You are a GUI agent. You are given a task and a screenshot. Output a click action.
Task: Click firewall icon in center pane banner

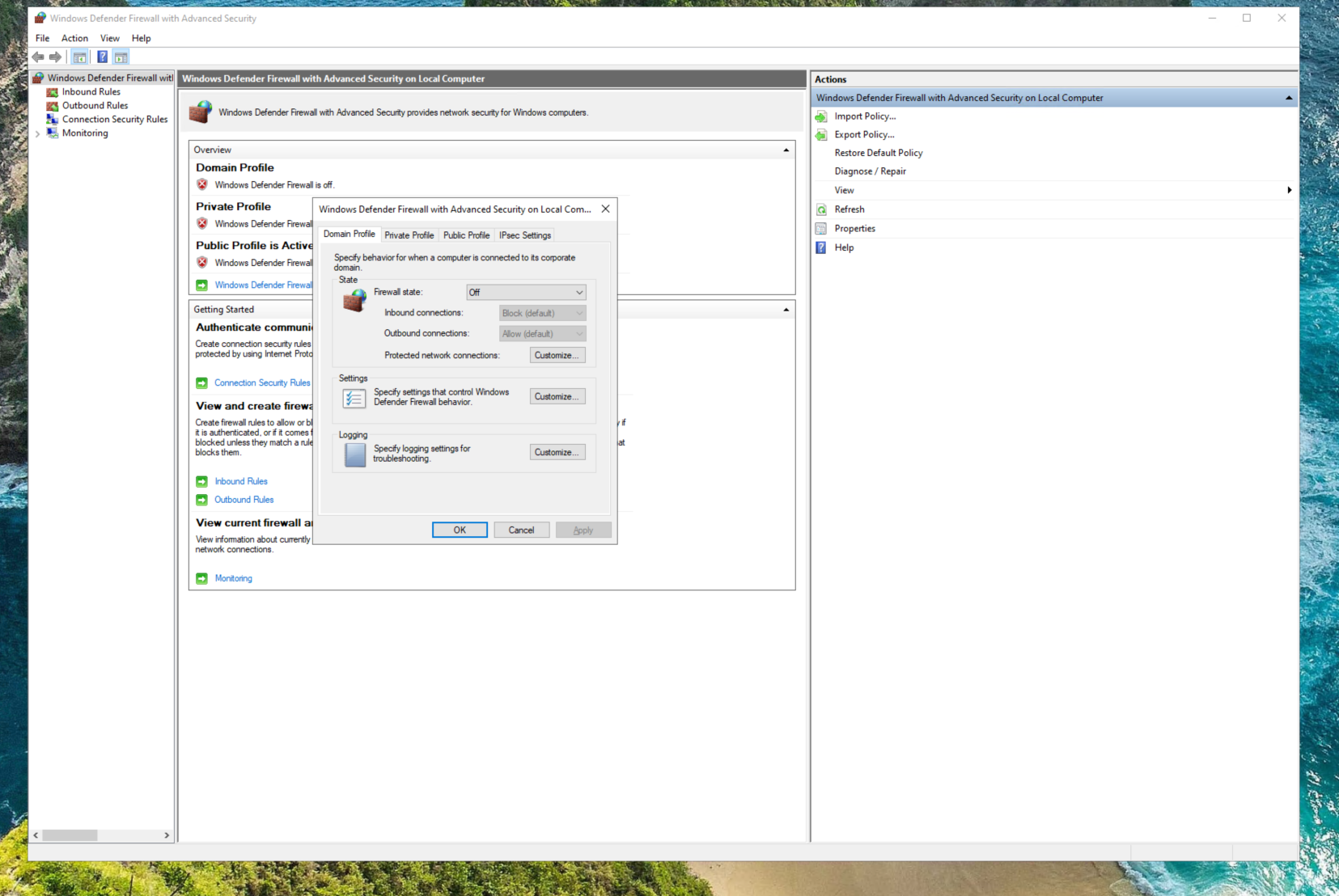point(201,112)
